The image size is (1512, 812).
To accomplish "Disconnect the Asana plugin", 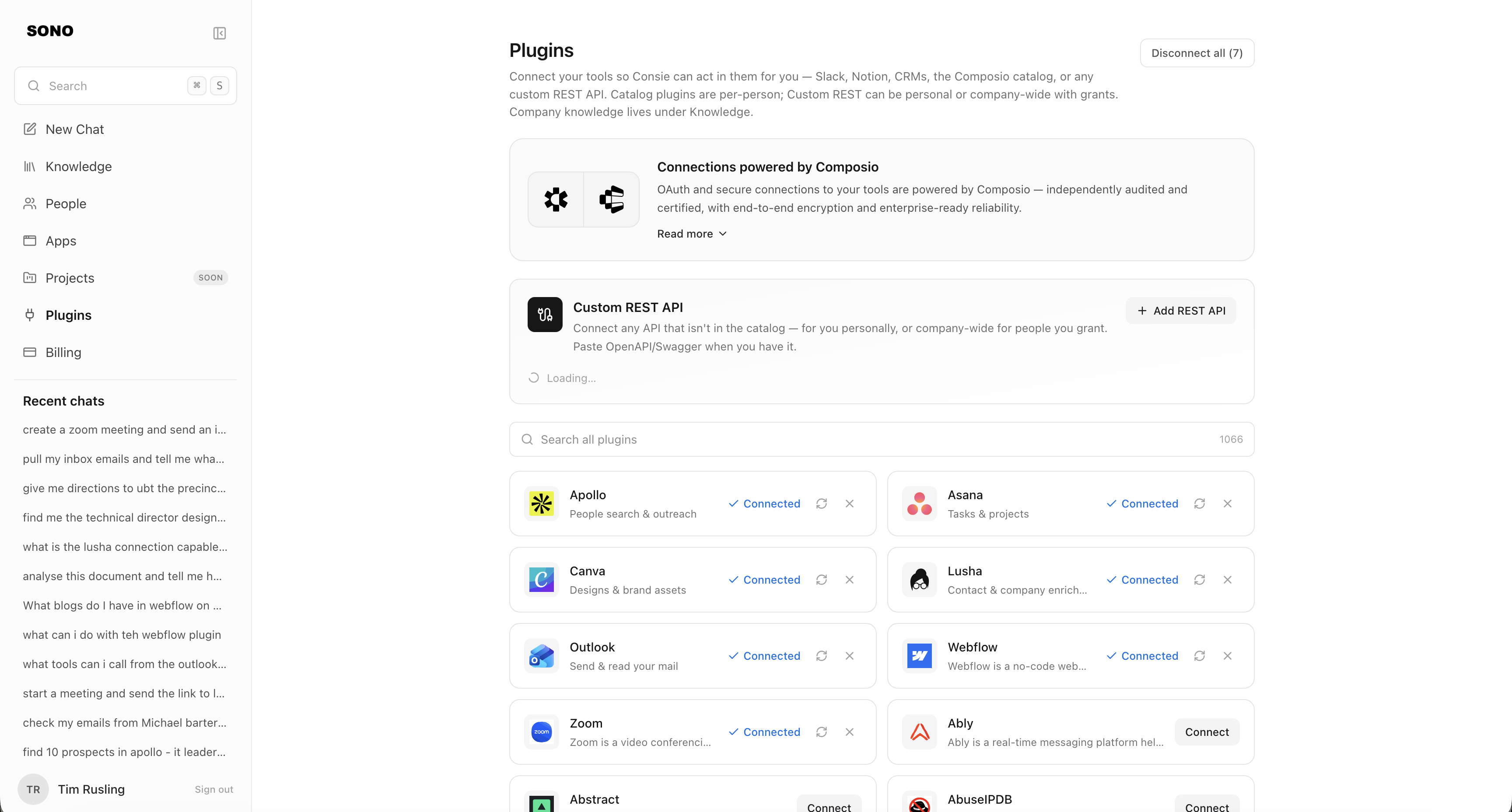I will (1227, 504).
